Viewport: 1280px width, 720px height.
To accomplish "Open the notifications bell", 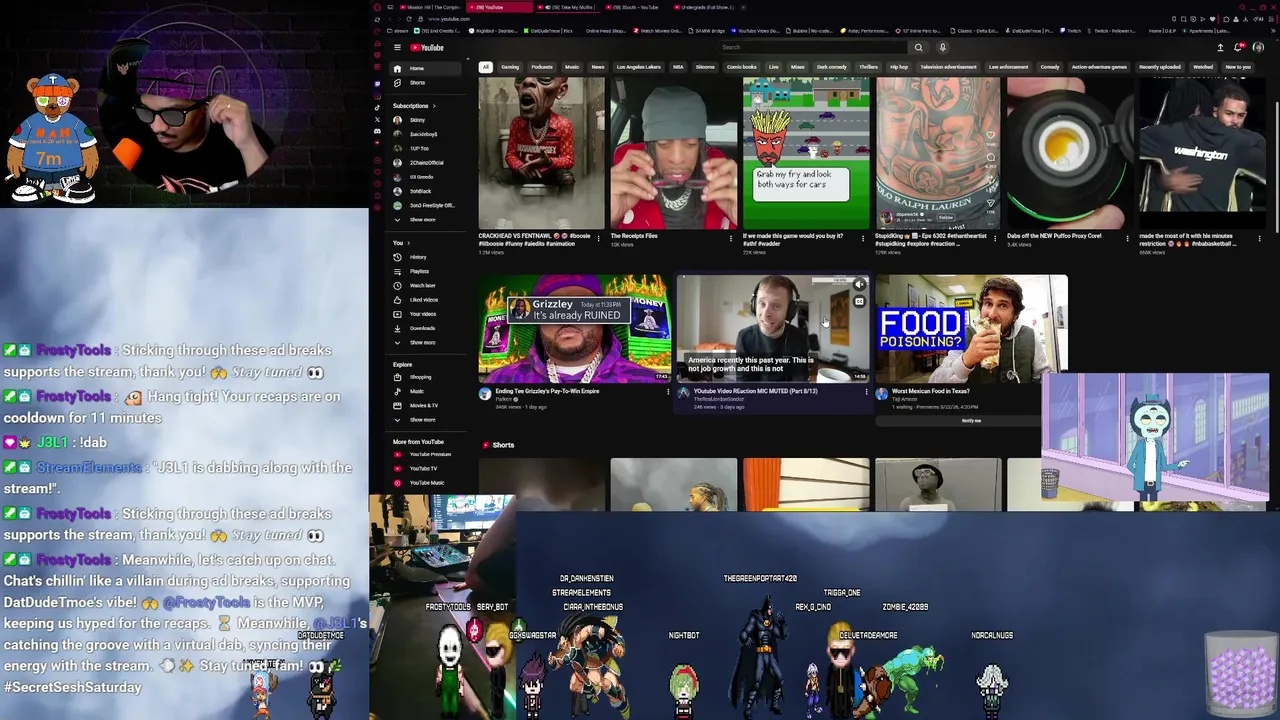I will pos(1239,47).
